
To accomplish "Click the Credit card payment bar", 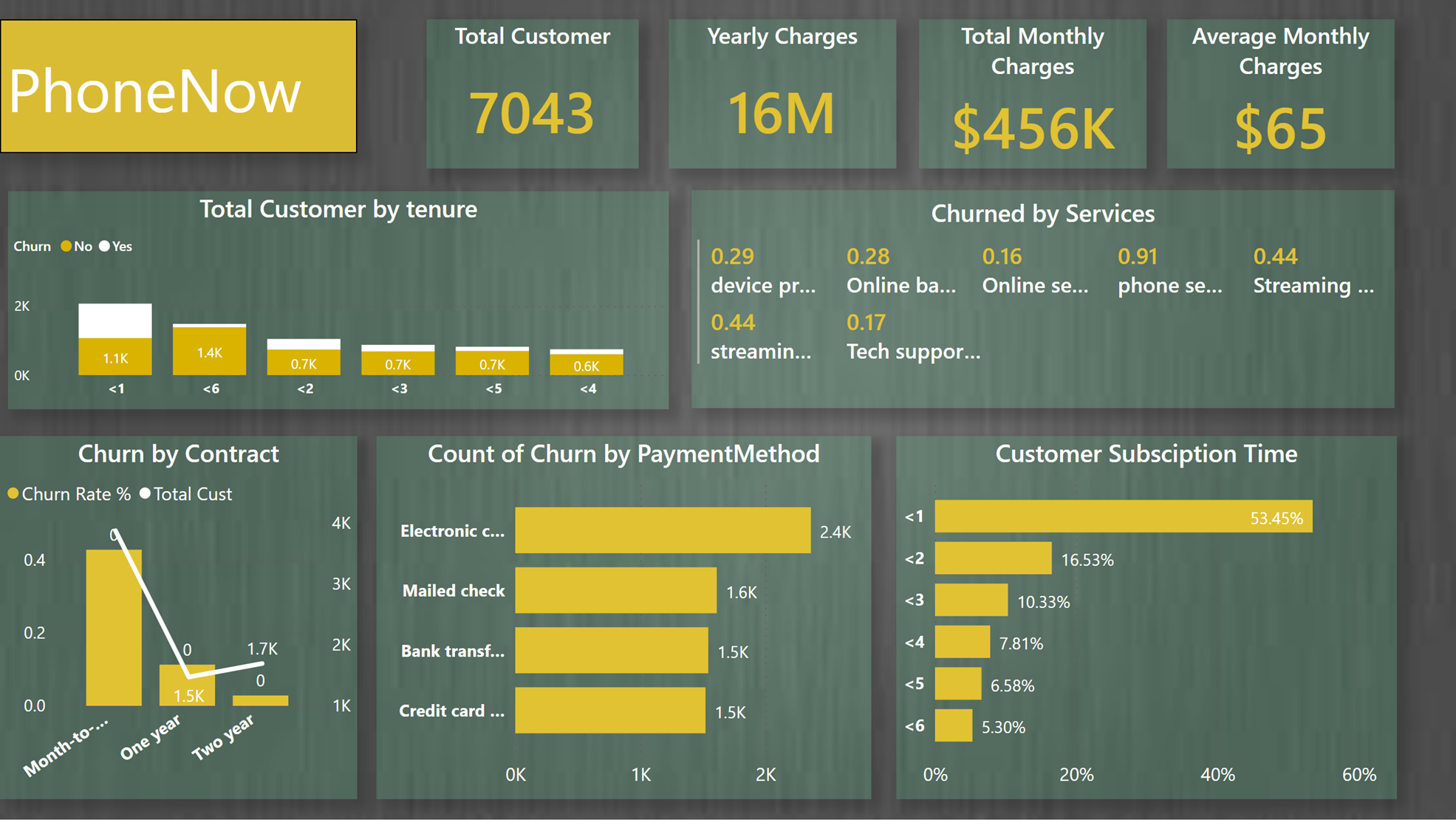I will point(611,711).
